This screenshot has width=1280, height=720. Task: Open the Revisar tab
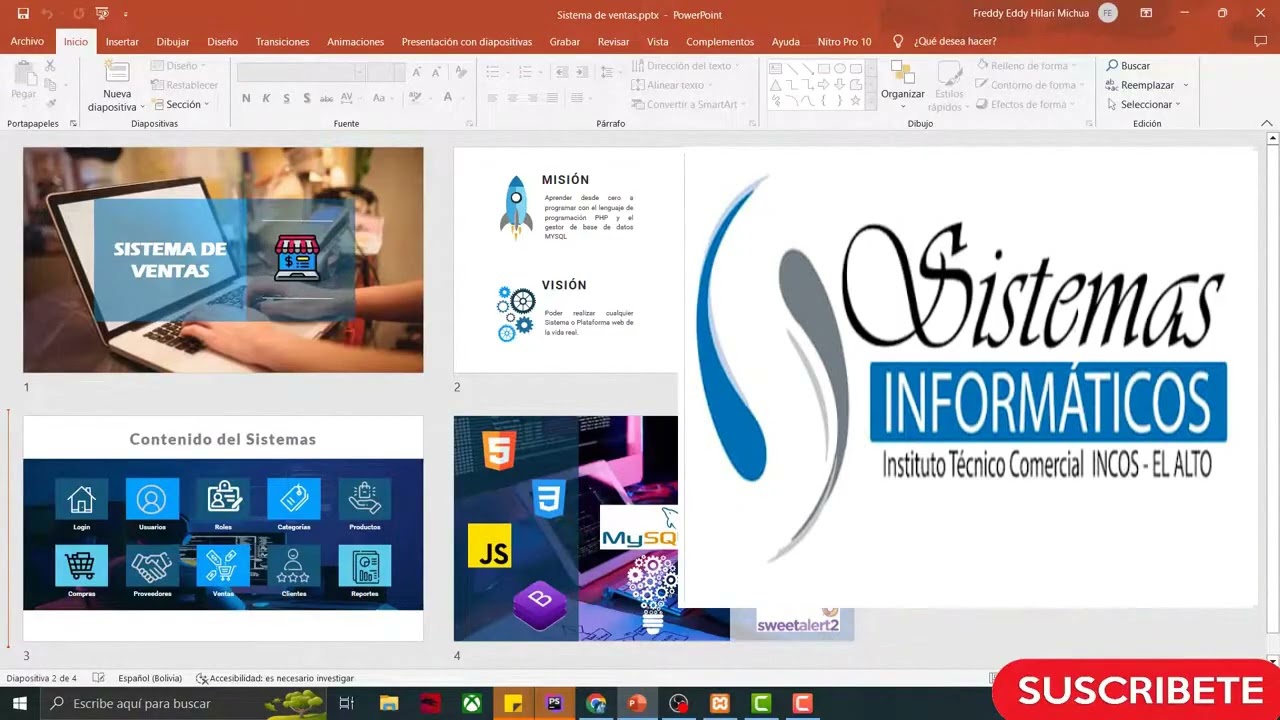tap(613, 42)
